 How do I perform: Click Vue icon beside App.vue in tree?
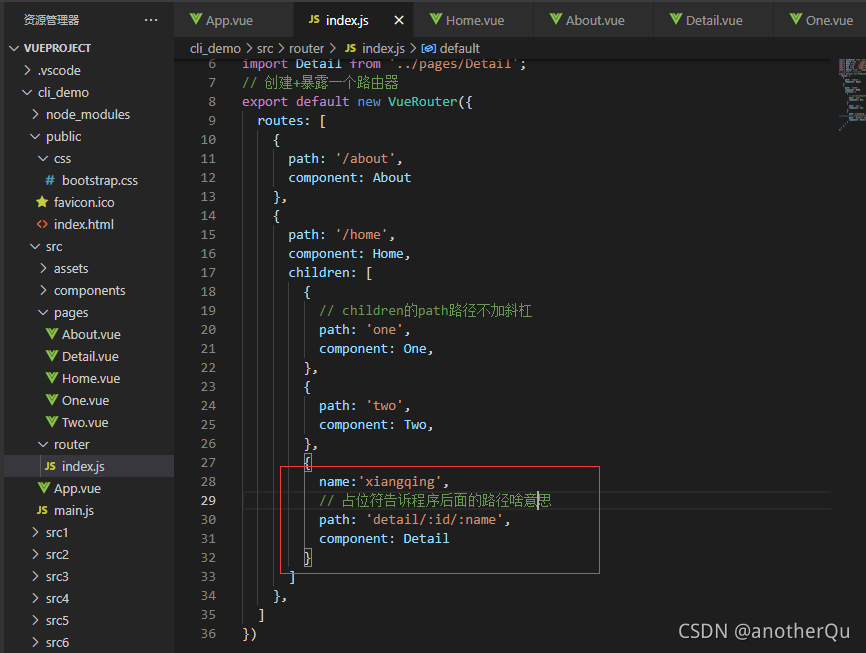(x=44, y=488)
